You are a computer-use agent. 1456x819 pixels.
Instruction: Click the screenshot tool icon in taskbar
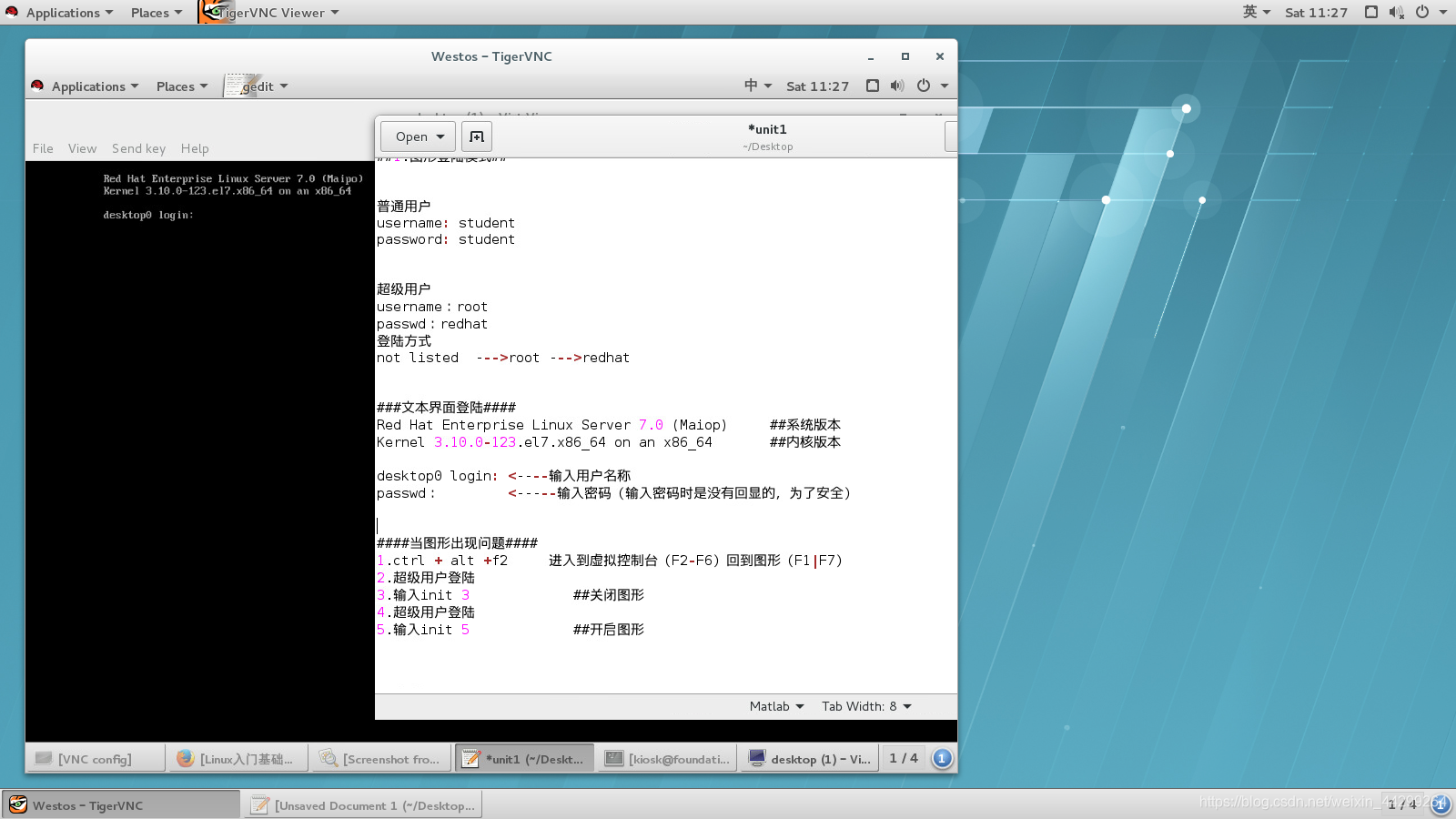coord(329,758)
